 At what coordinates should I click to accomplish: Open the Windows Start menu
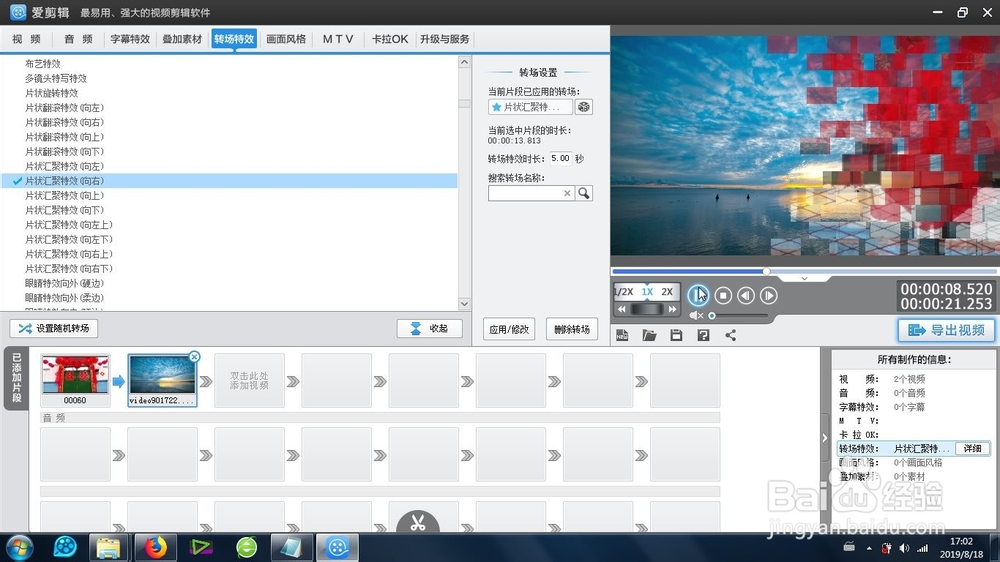coord(19,547)
